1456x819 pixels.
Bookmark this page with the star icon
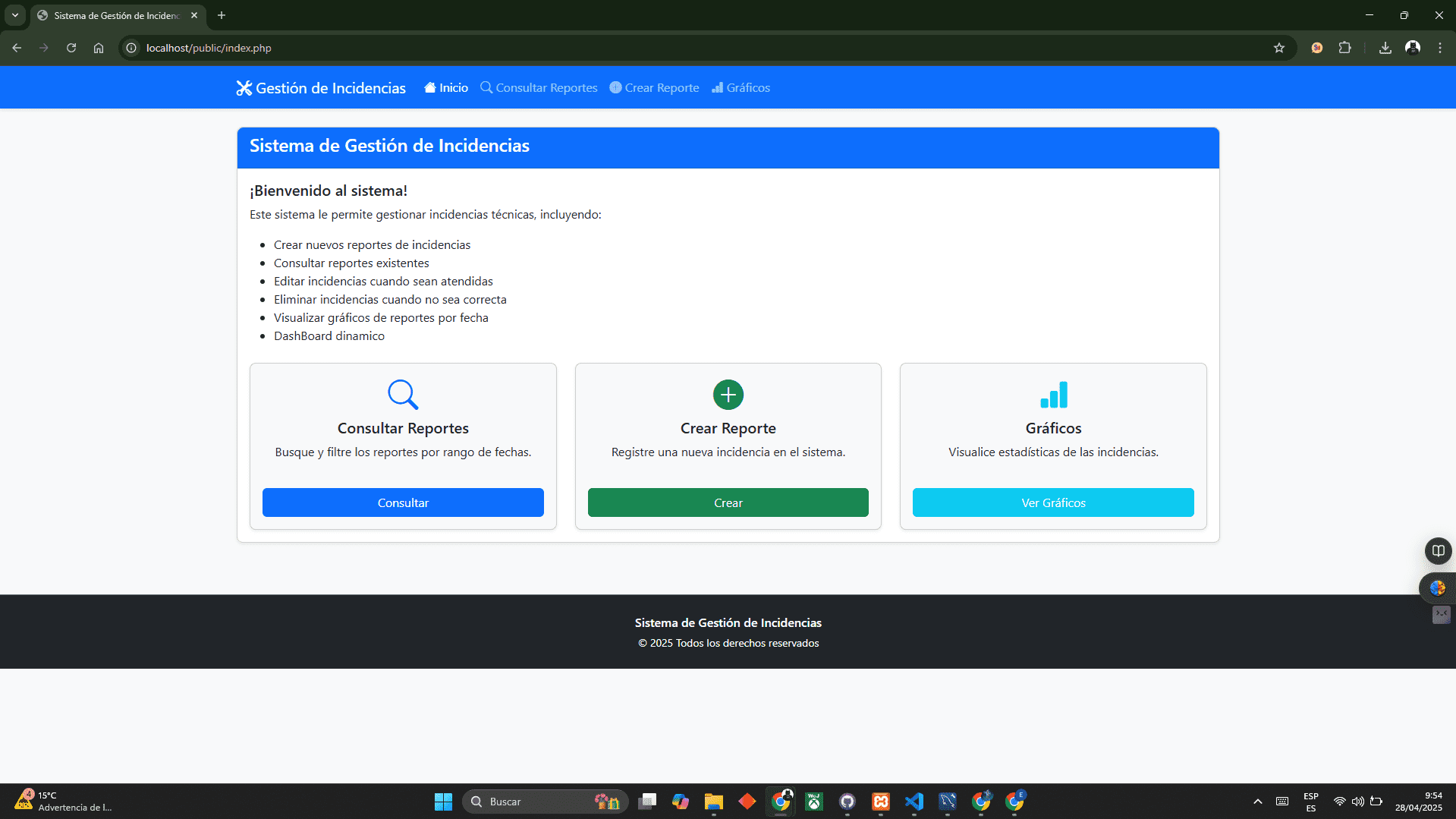pyautogui.click(x=1279, y=48)
